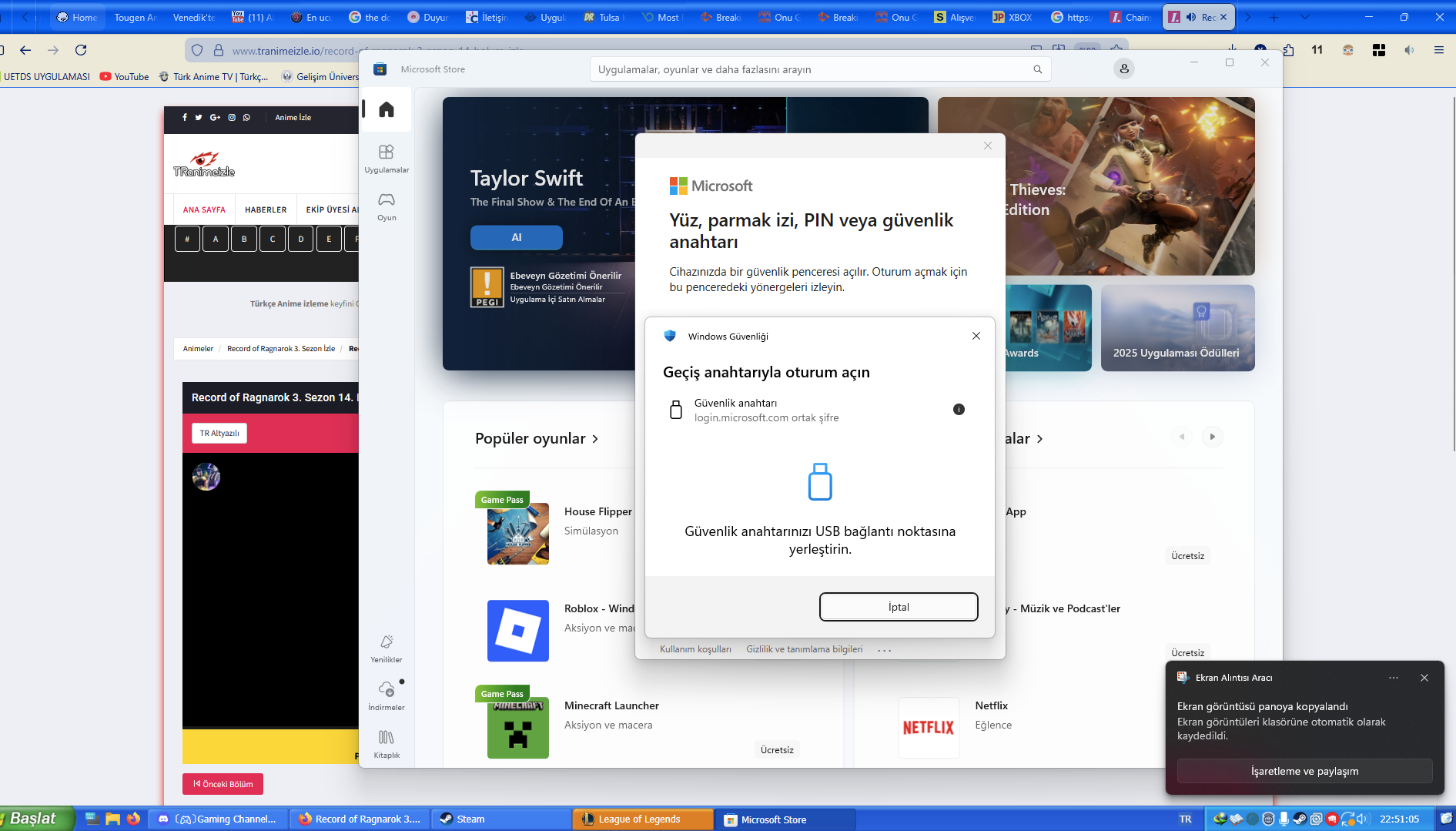
Task: Open Steam window from taskbar
Action: pyautogui.click(x=500, y=819)
